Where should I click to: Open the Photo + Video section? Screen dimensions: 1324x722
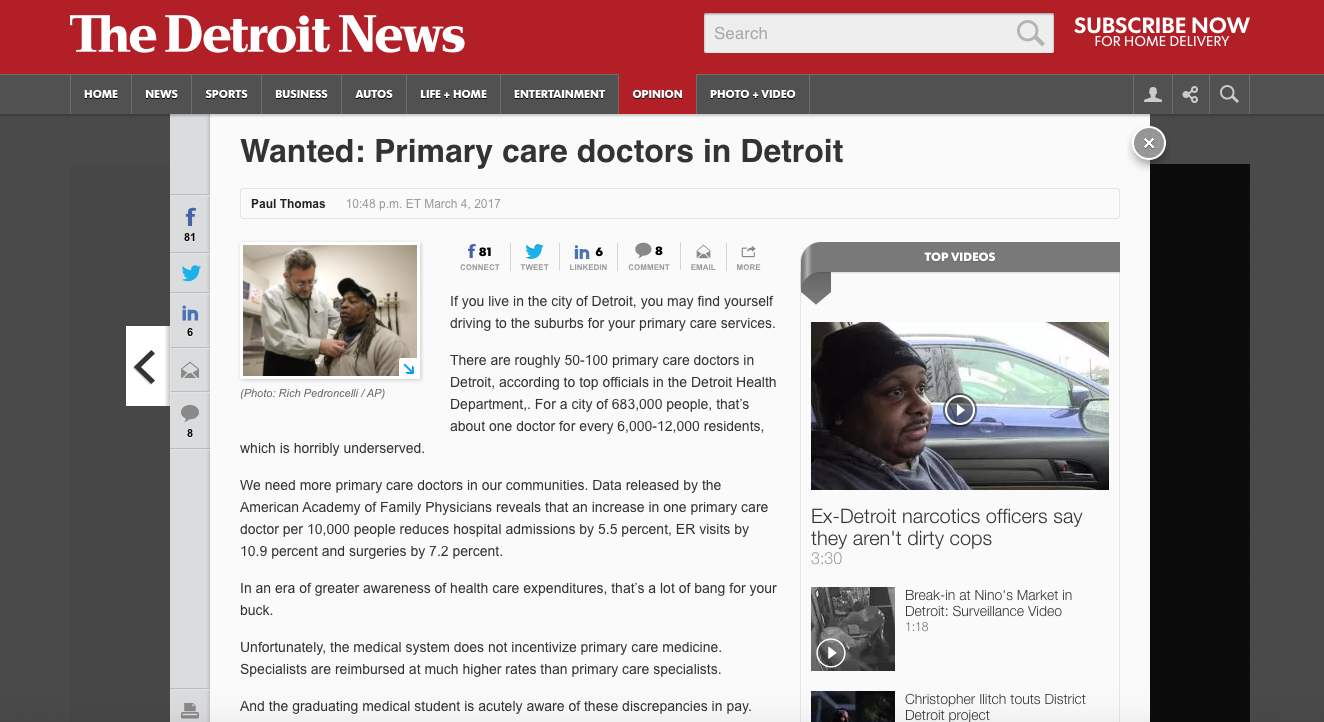tap(752, 94)
